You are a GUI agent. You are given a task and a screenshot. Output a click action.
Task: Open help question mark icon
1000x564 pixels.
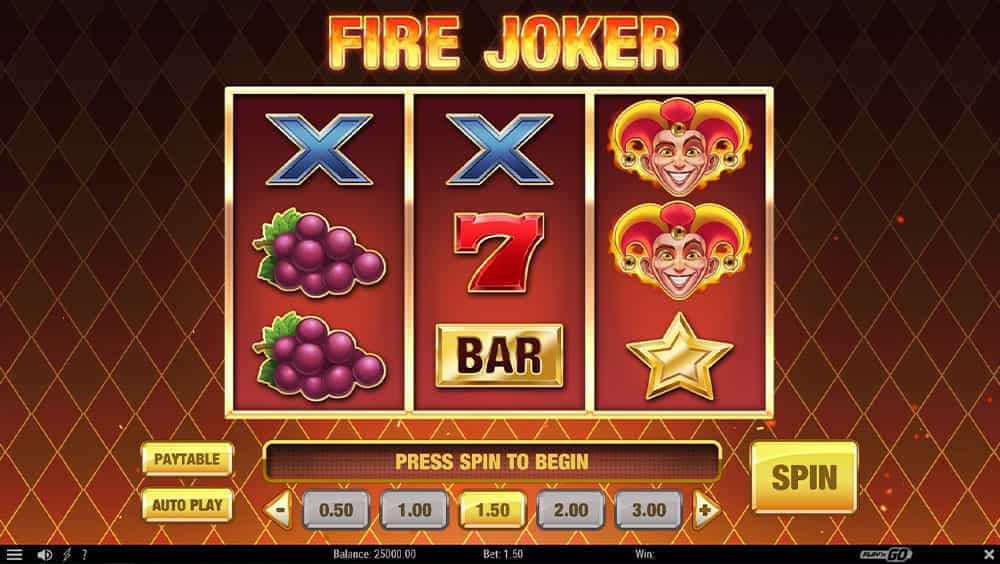(84, 554)
